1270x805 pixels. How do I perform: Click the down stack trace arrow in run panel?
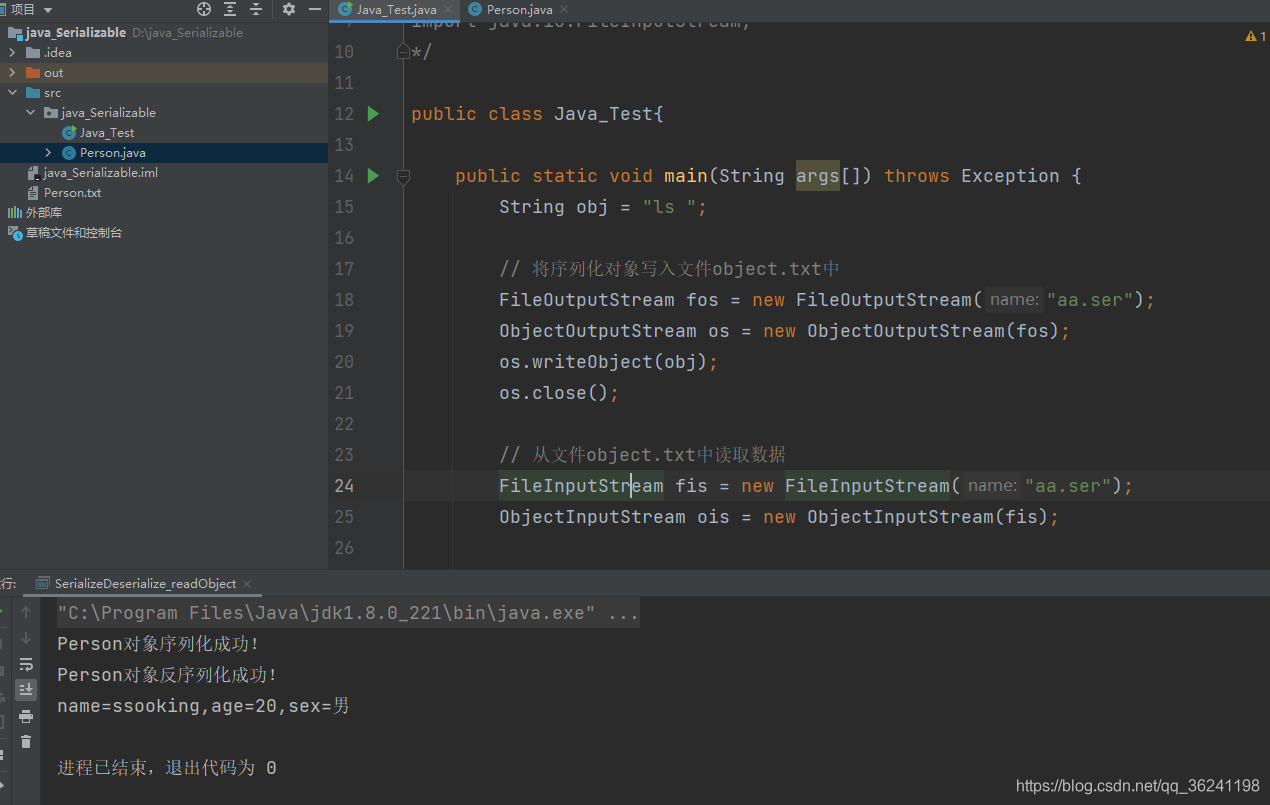[26, 638]
